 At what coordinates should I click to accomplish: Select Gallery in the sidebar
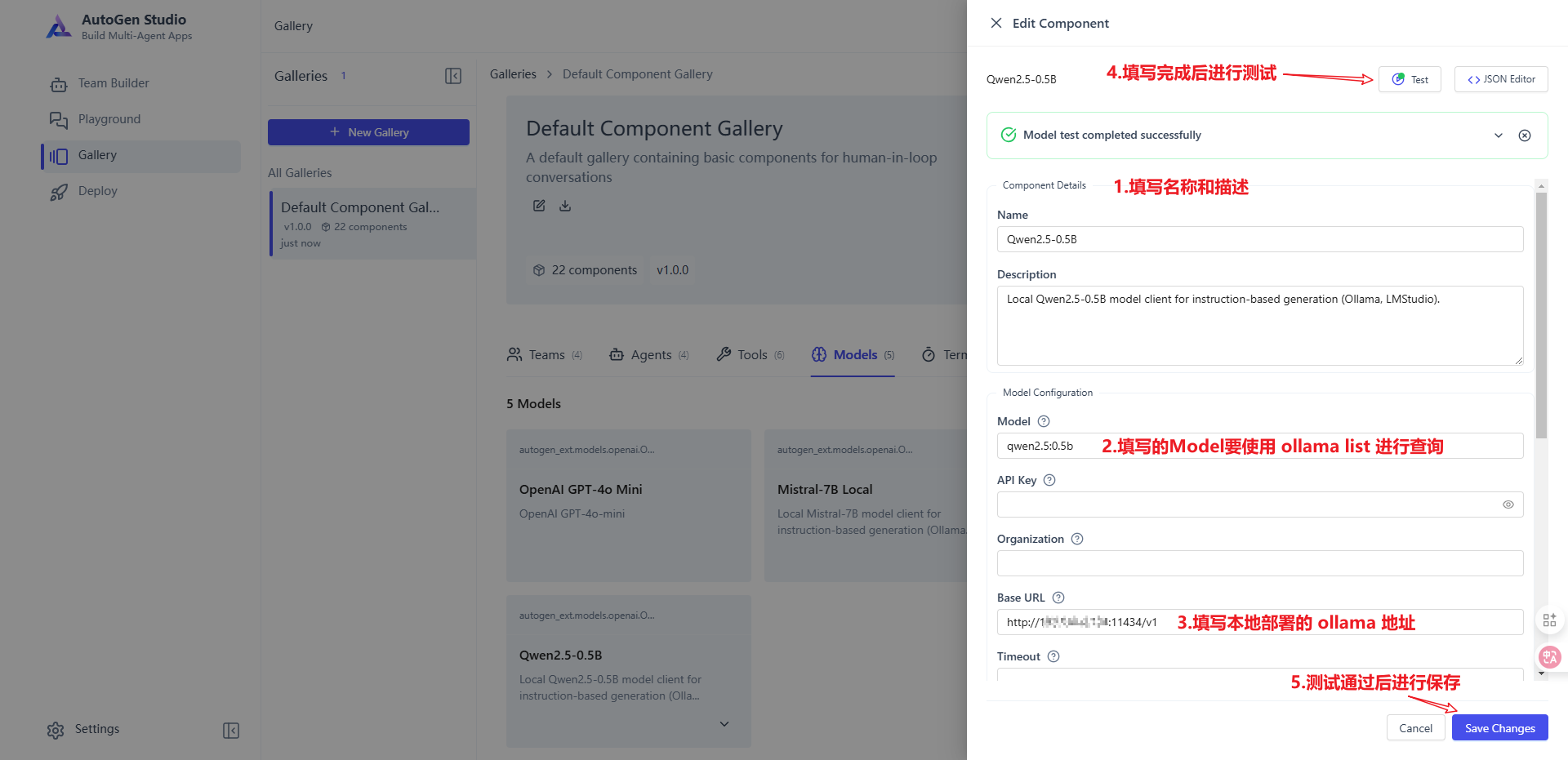pos(140,155)
